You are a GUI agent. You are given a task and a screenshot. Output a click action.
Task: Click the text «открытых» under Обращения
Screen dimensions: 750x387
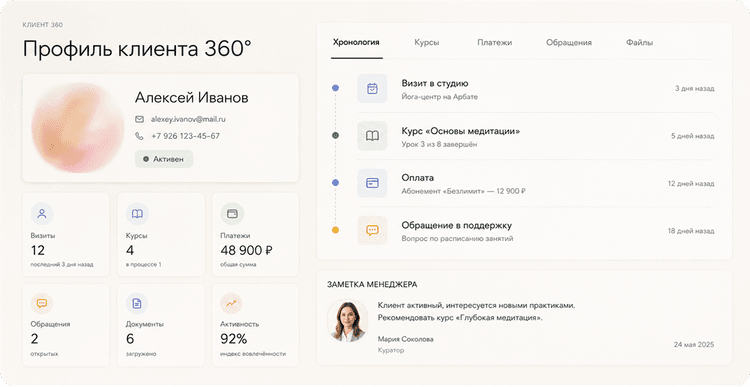(44, 354)
